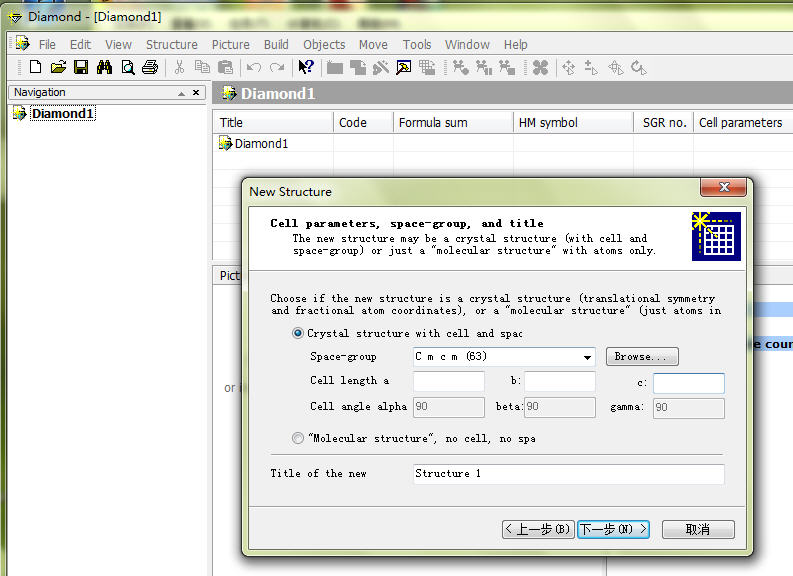Screen dimensions: 793x576
Task: Open the View menu
Action: coord(118,45)
